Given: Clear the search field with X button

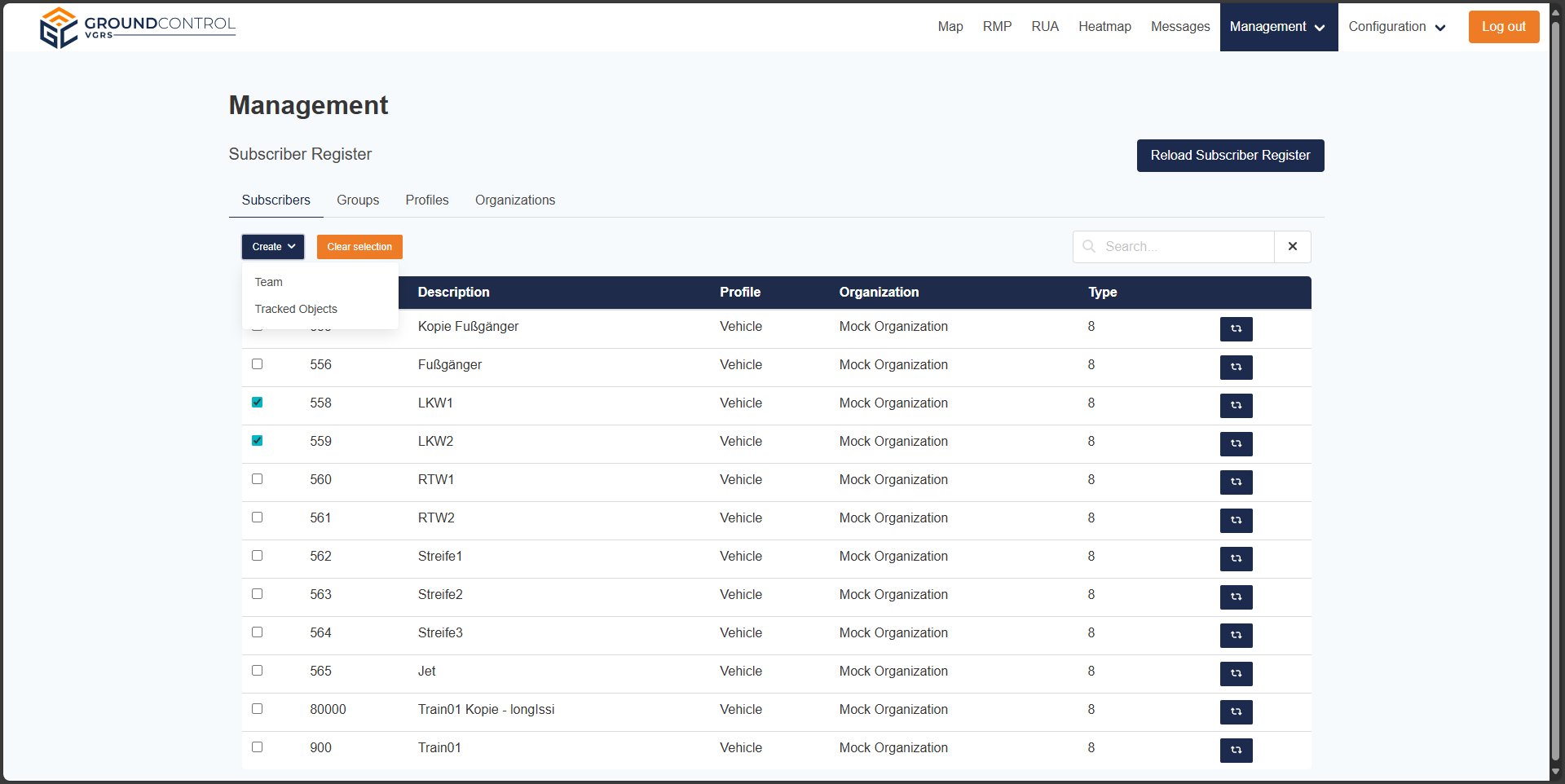Looking at the screenshot, I should tap(1292, 247).
